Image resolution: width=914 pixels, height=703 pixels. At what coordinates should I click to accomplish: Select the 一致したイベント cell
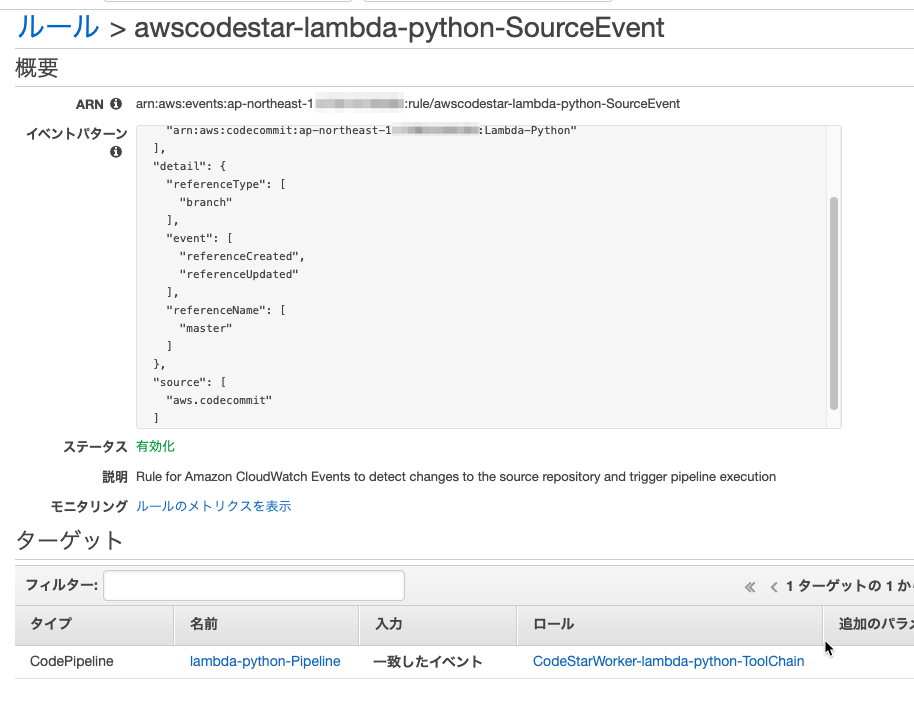click(427, 662)
